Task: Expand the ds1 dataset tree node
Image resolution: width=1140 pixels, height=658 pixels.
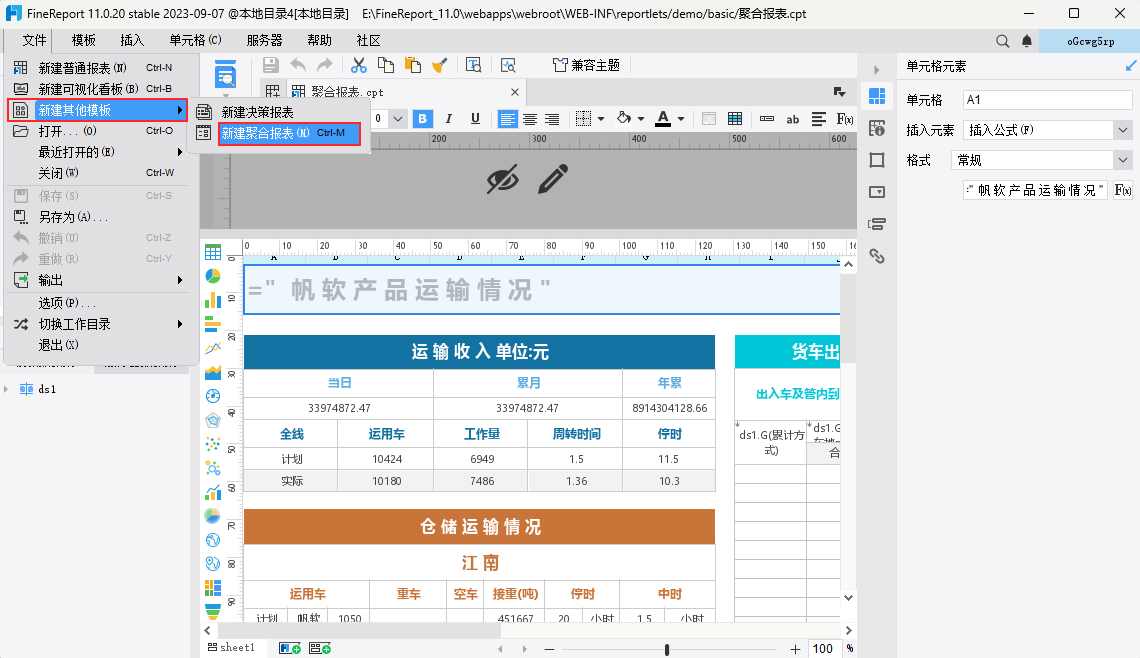Action: point(9,389)
